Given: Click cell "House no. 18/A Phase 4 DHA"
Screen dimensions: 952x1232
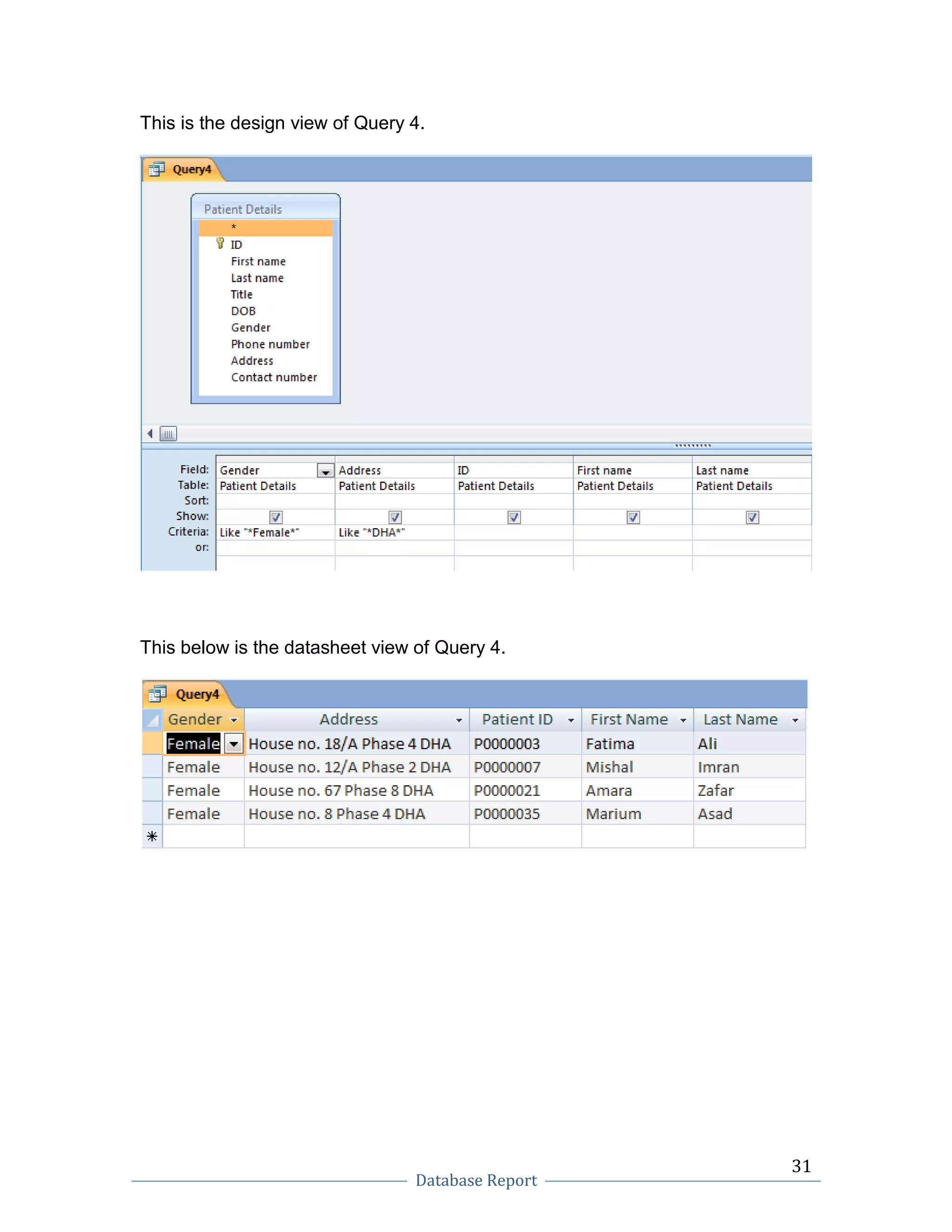Looking at the screenshot, I should point(357,744).
